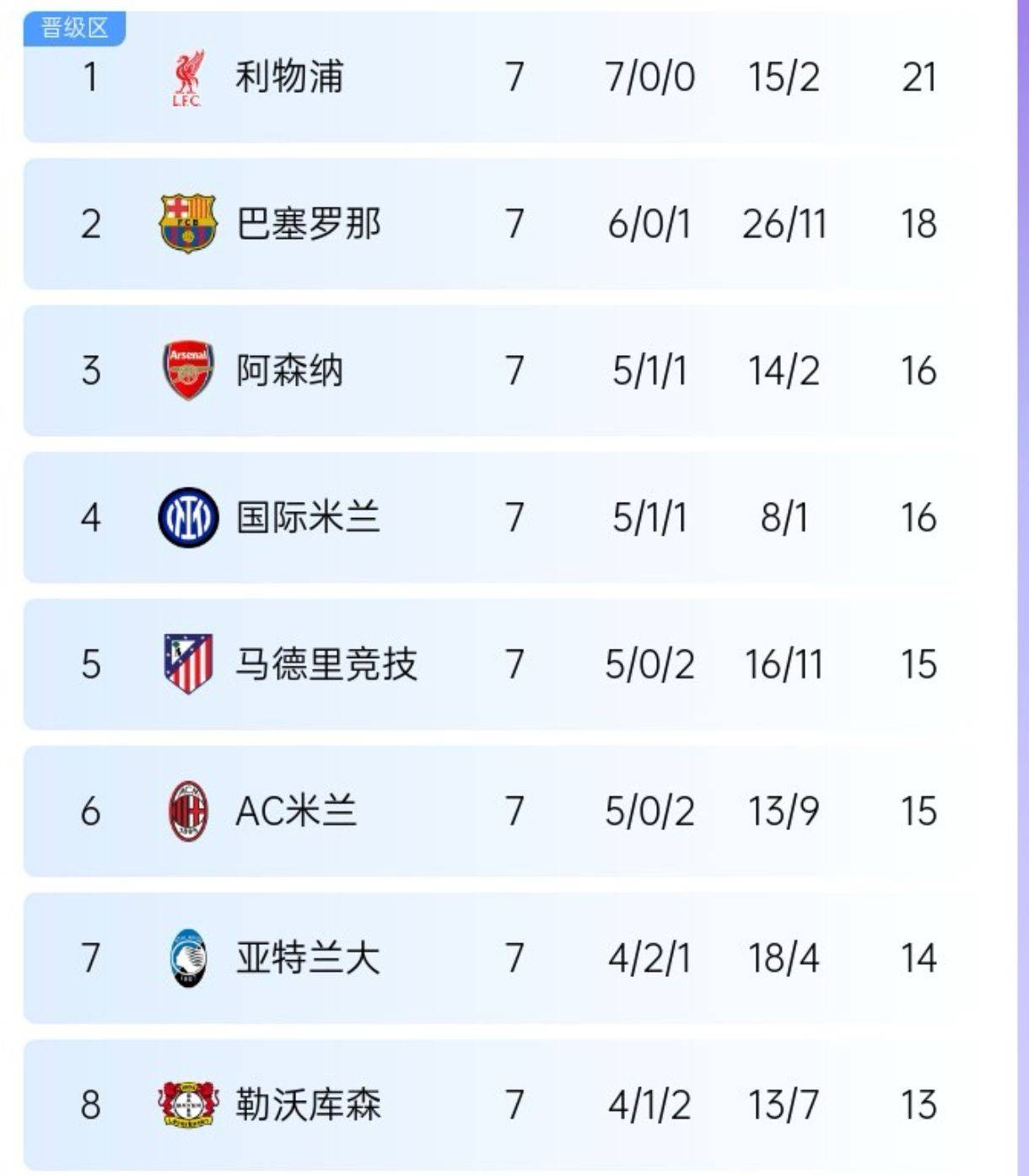Open the Barcelona team badge
The width and height of the screenshot is (1029, 1176).
(x=188, y=224)
